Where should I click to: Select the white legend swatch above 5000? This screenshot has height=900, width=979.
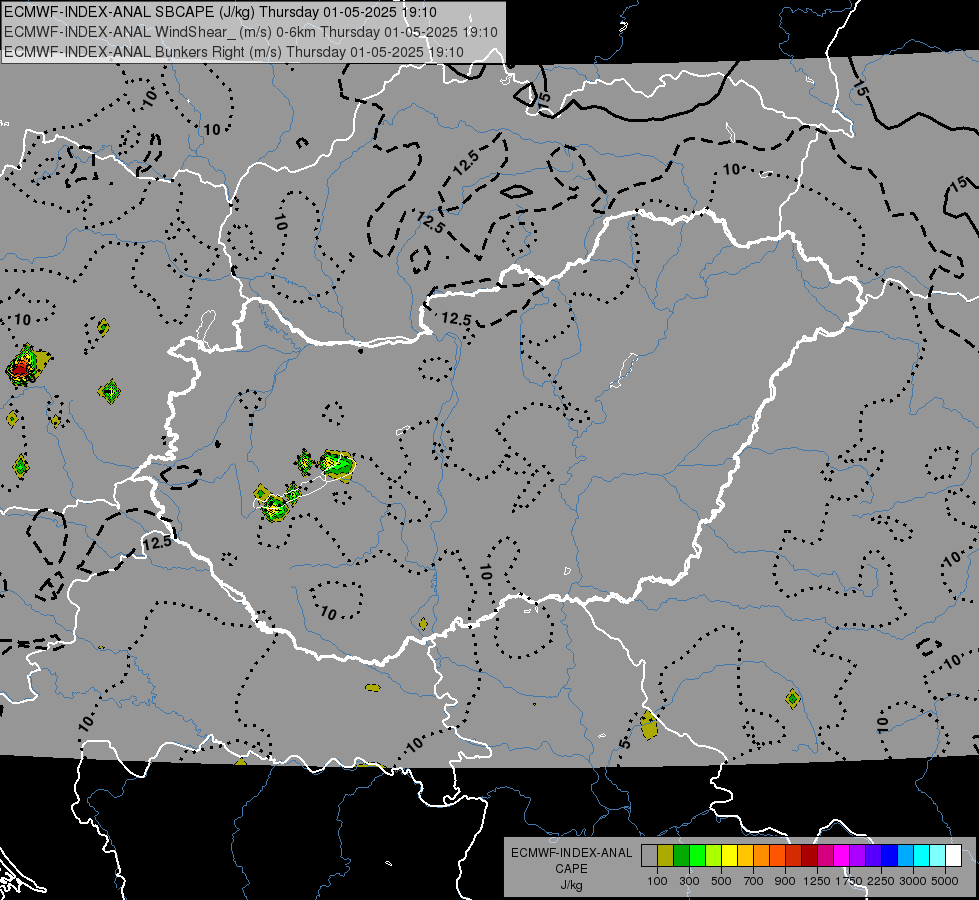pyautogui.click(x=953, y=855)
